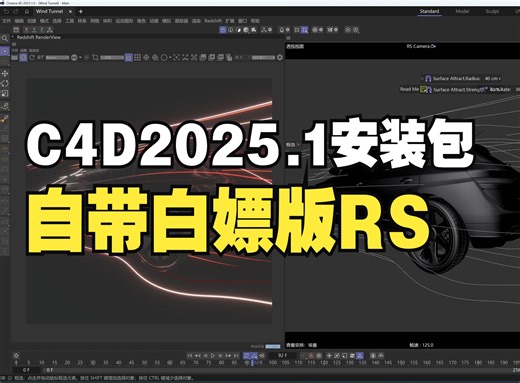Step to the previous keyframe

(x=198, y=356)
